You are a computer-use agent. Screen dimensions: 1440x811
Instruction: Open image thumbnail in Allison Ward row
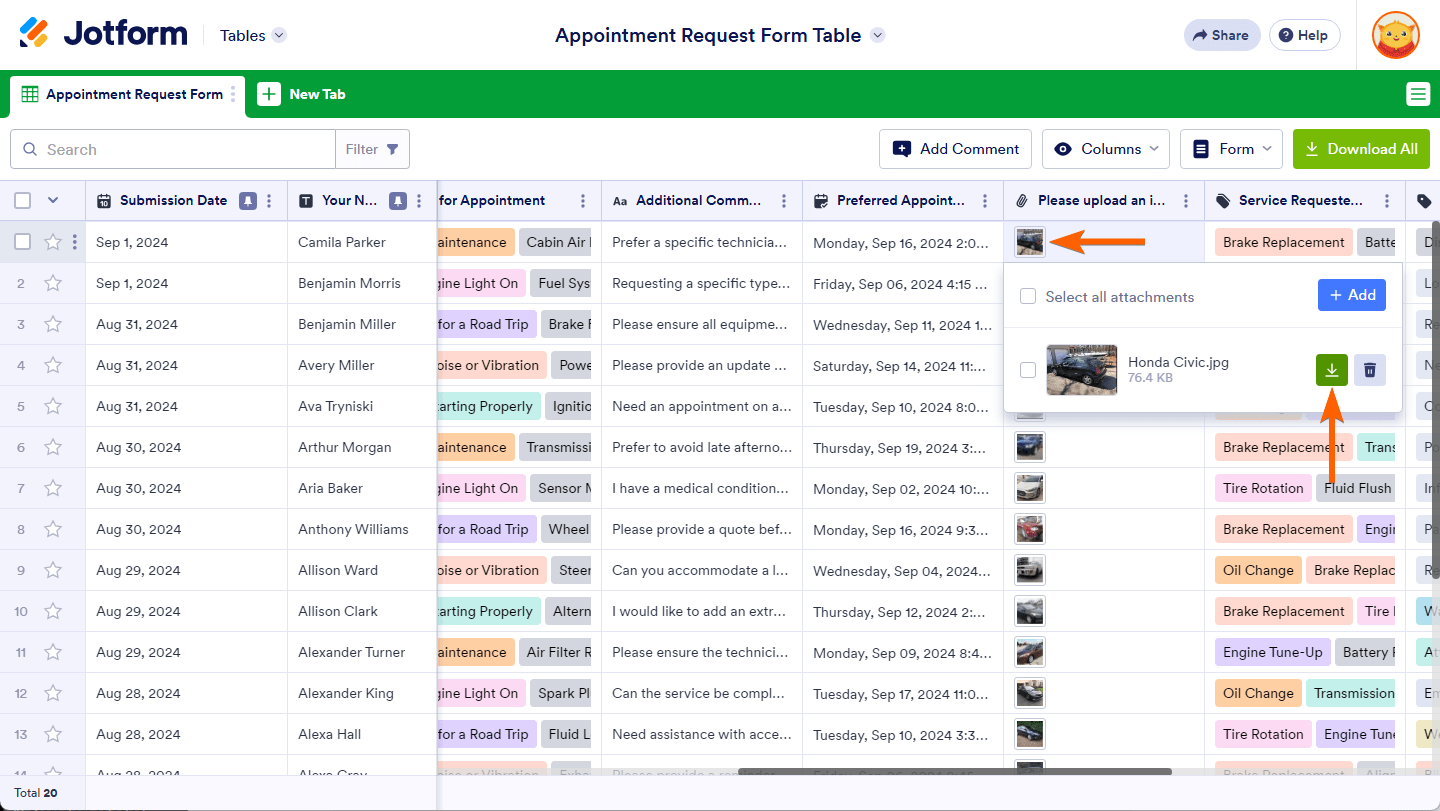tap(1030, 570)
